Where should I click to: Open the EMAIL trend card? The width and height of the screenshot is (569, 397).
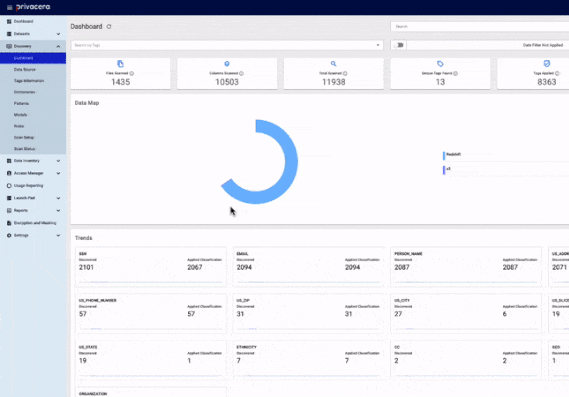click(x=308, y=267)
